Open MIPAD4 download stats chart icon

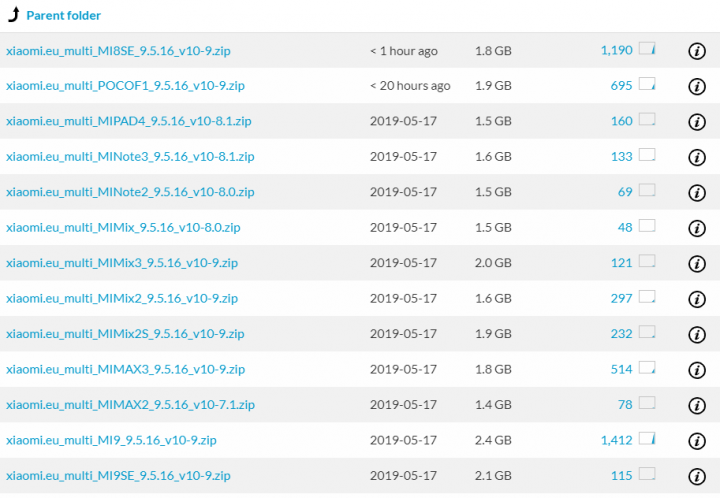coord(647,119)
